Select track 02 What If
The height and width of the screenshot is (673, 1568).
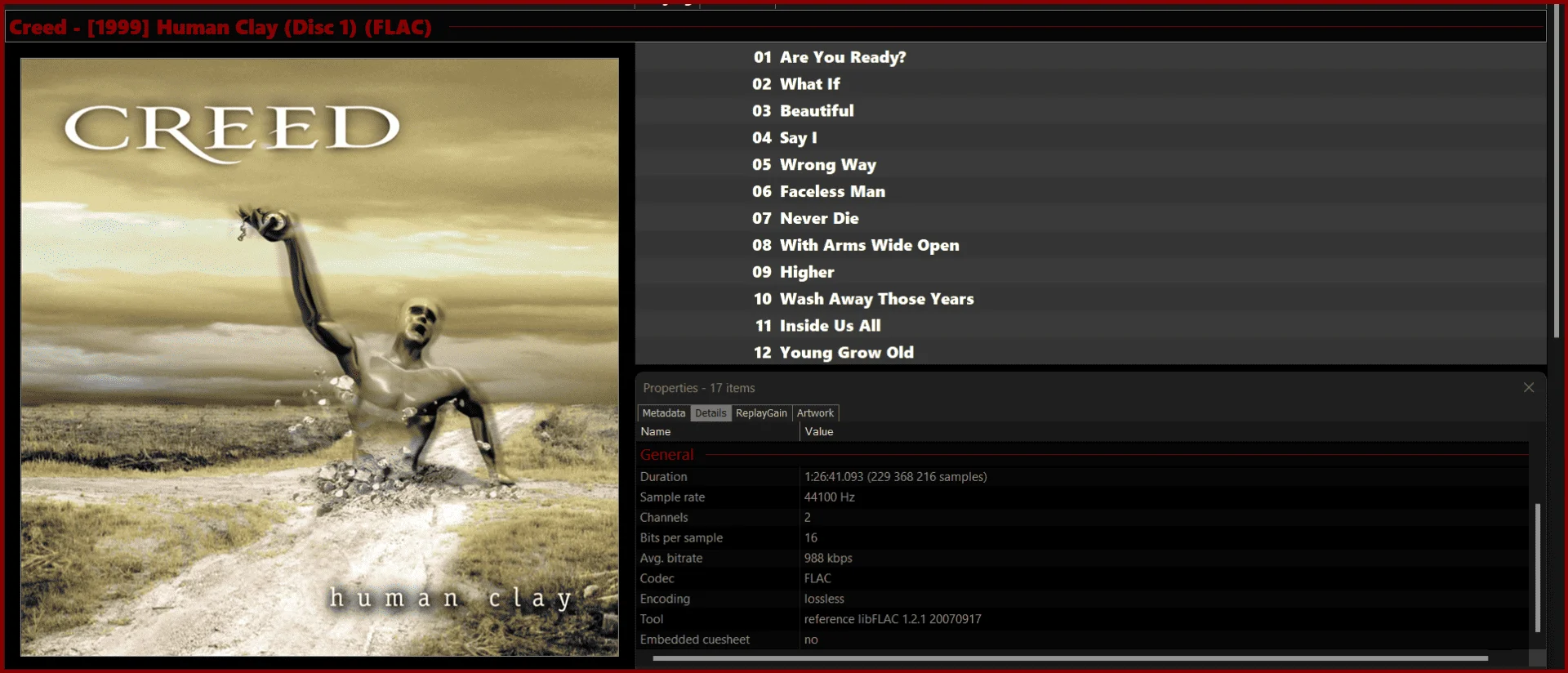click(1091, 84)
